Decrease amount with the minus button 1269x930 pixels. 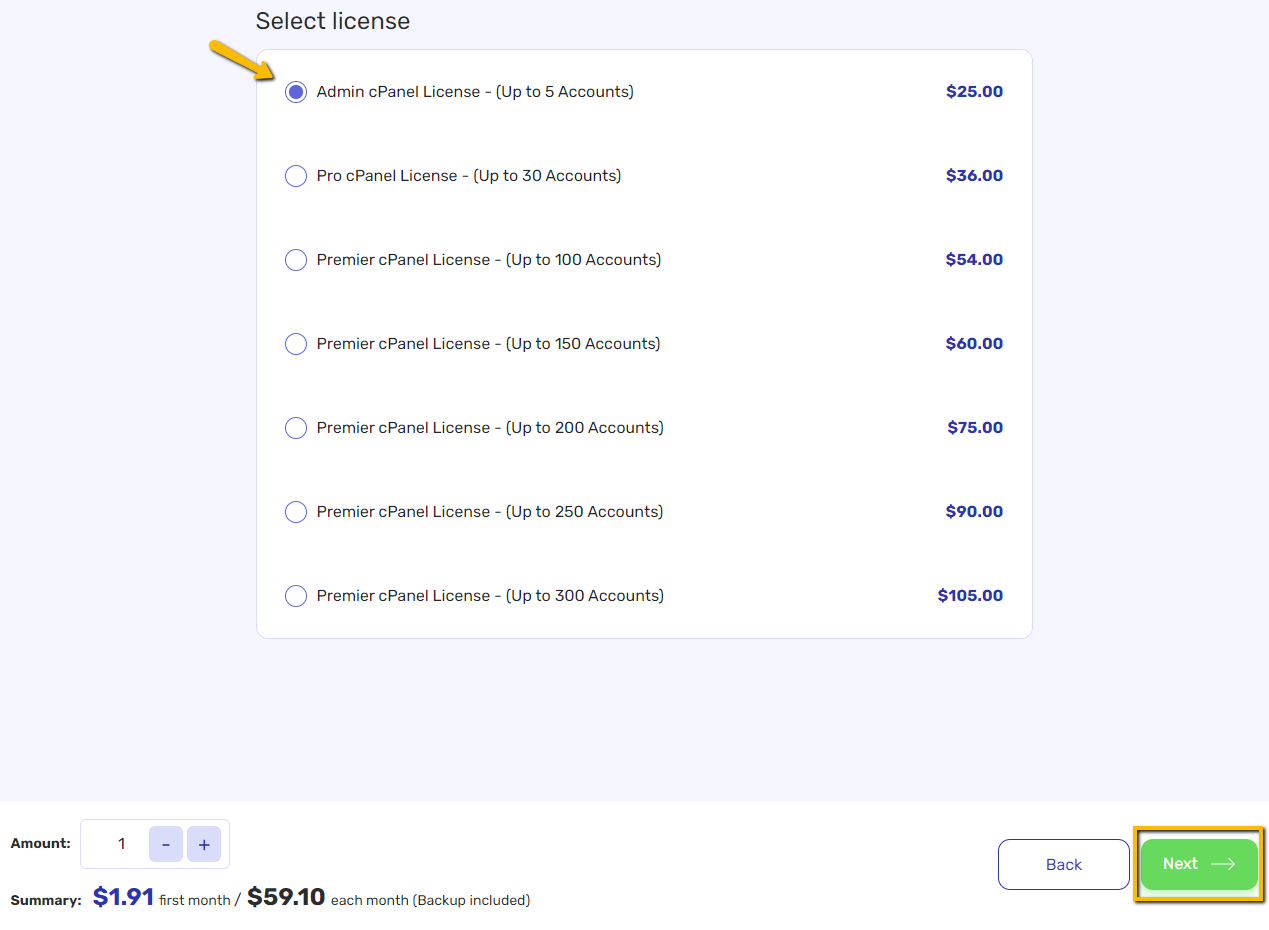pos(166,844)
